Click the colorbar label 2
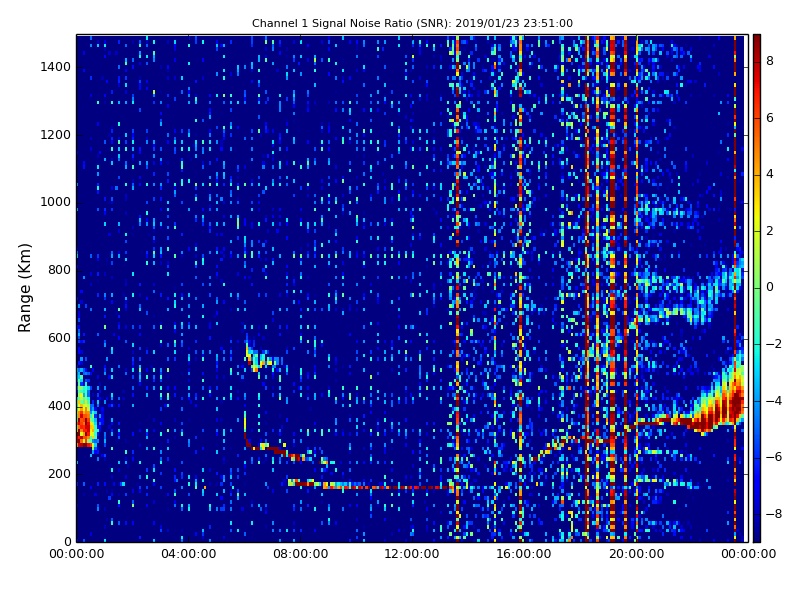 pos(770,231)
